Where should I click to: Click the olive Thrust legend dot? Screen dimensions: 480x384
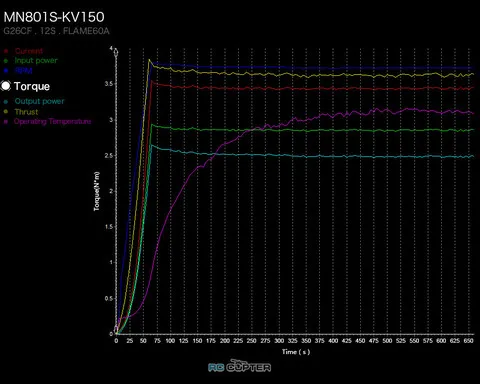click(6, 112)
